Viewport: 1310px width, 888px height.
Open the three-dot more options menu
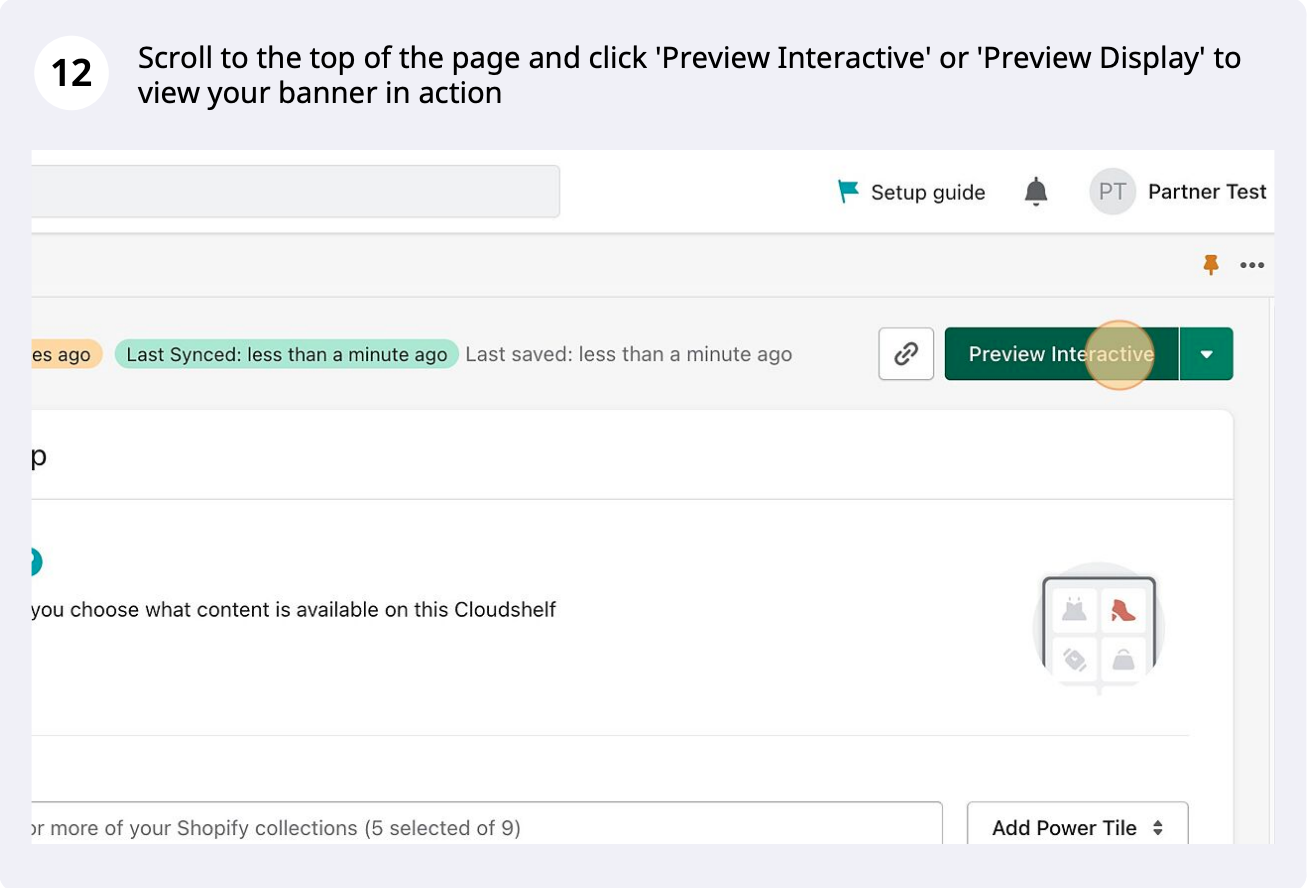[x=1252, y=265]
